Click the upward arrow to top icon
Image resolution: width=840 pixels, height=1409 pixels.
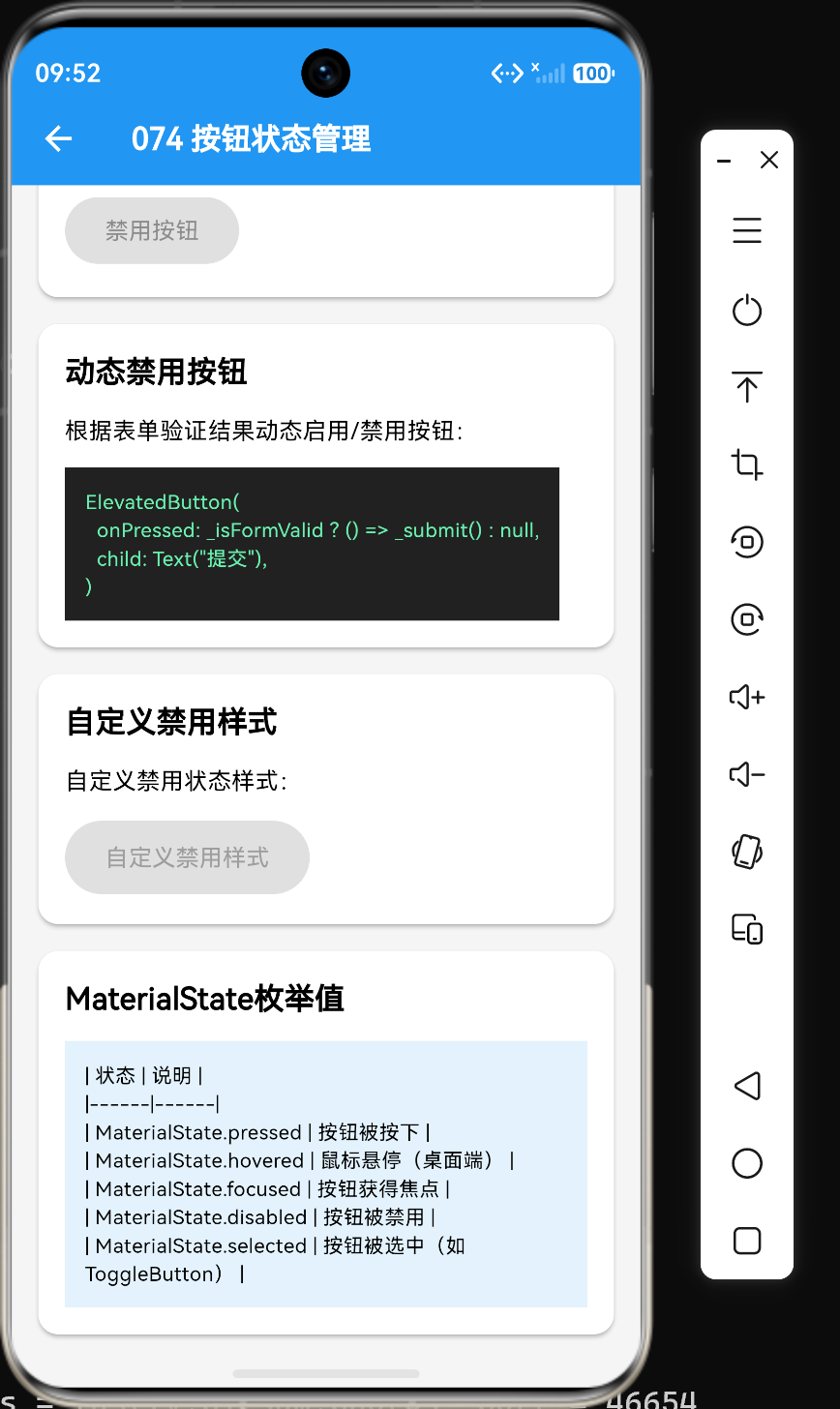click(x=747, y=387)
